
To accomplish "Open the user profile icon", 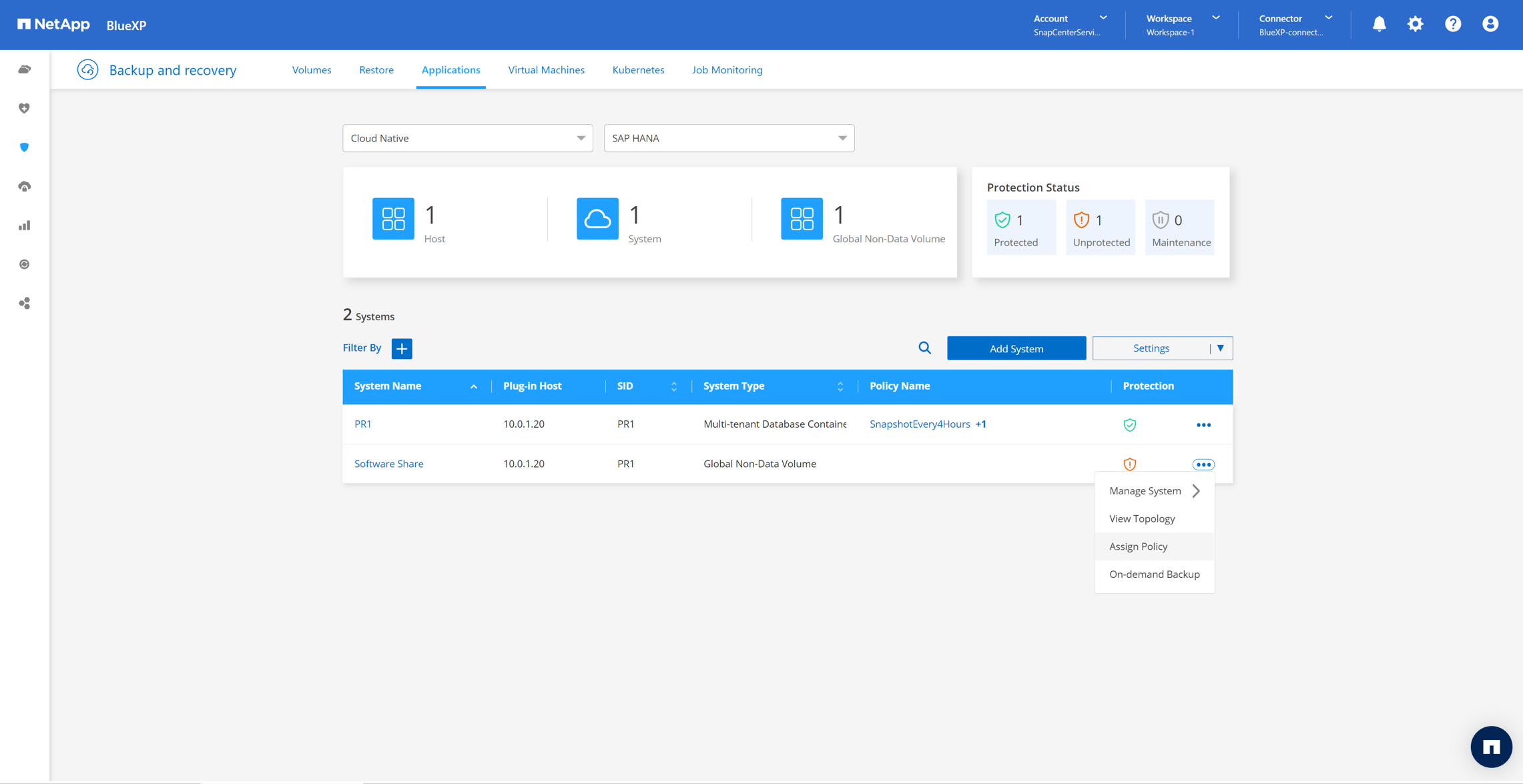I will click(1490, 25).
